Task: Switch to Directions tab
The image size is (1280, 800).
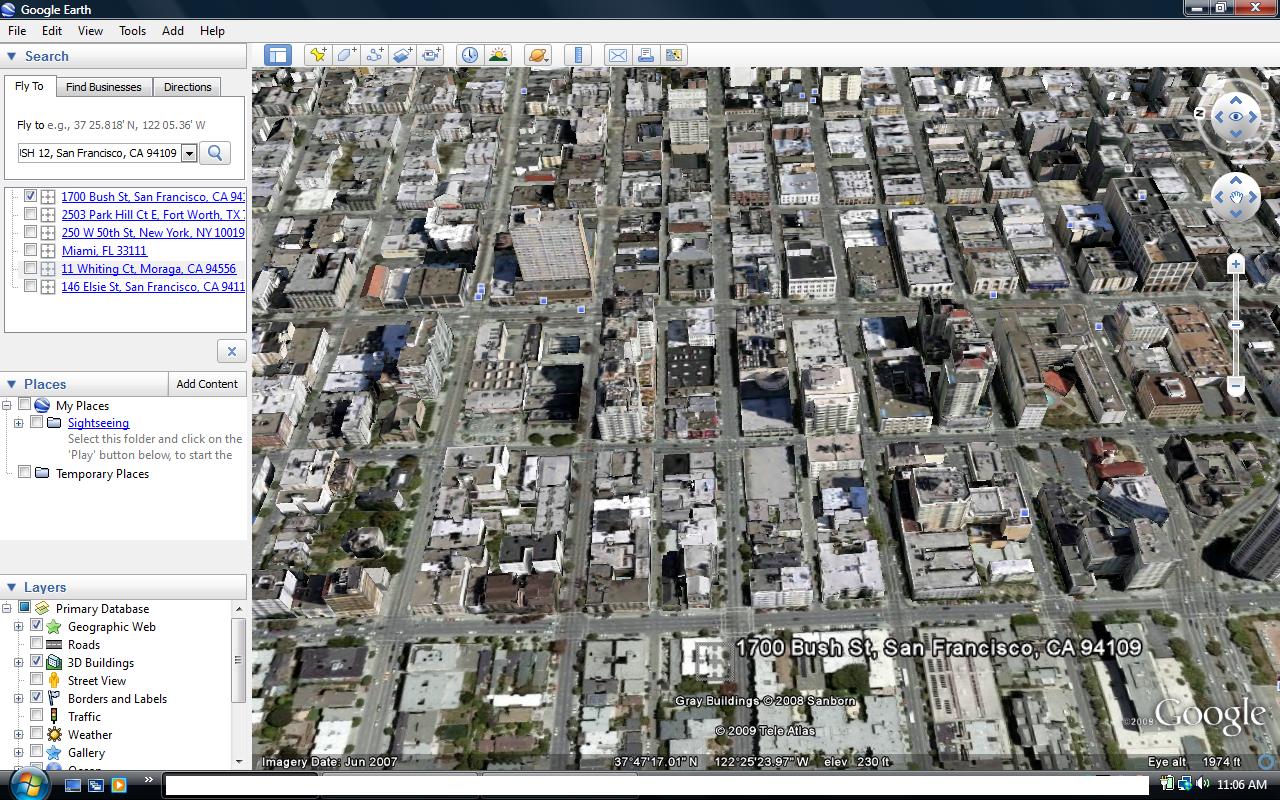Action: tap(188, 87)
